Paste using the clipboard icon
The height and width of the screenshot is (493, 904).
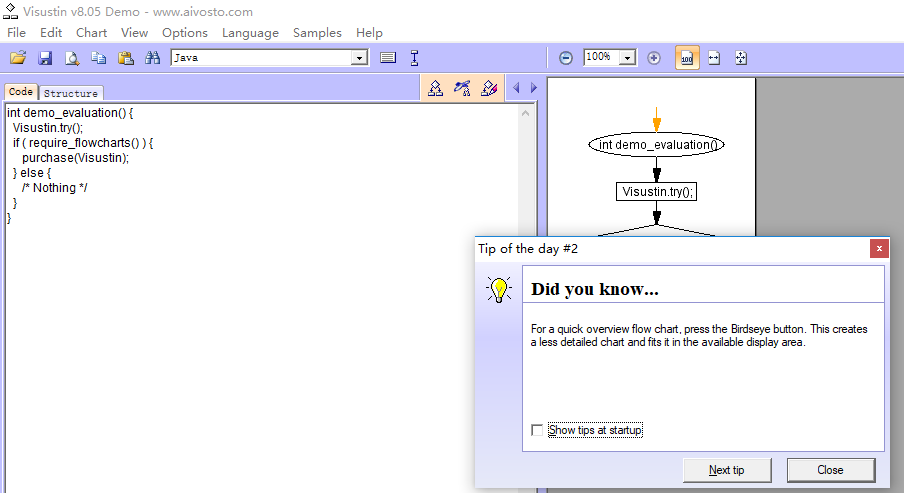126,58
